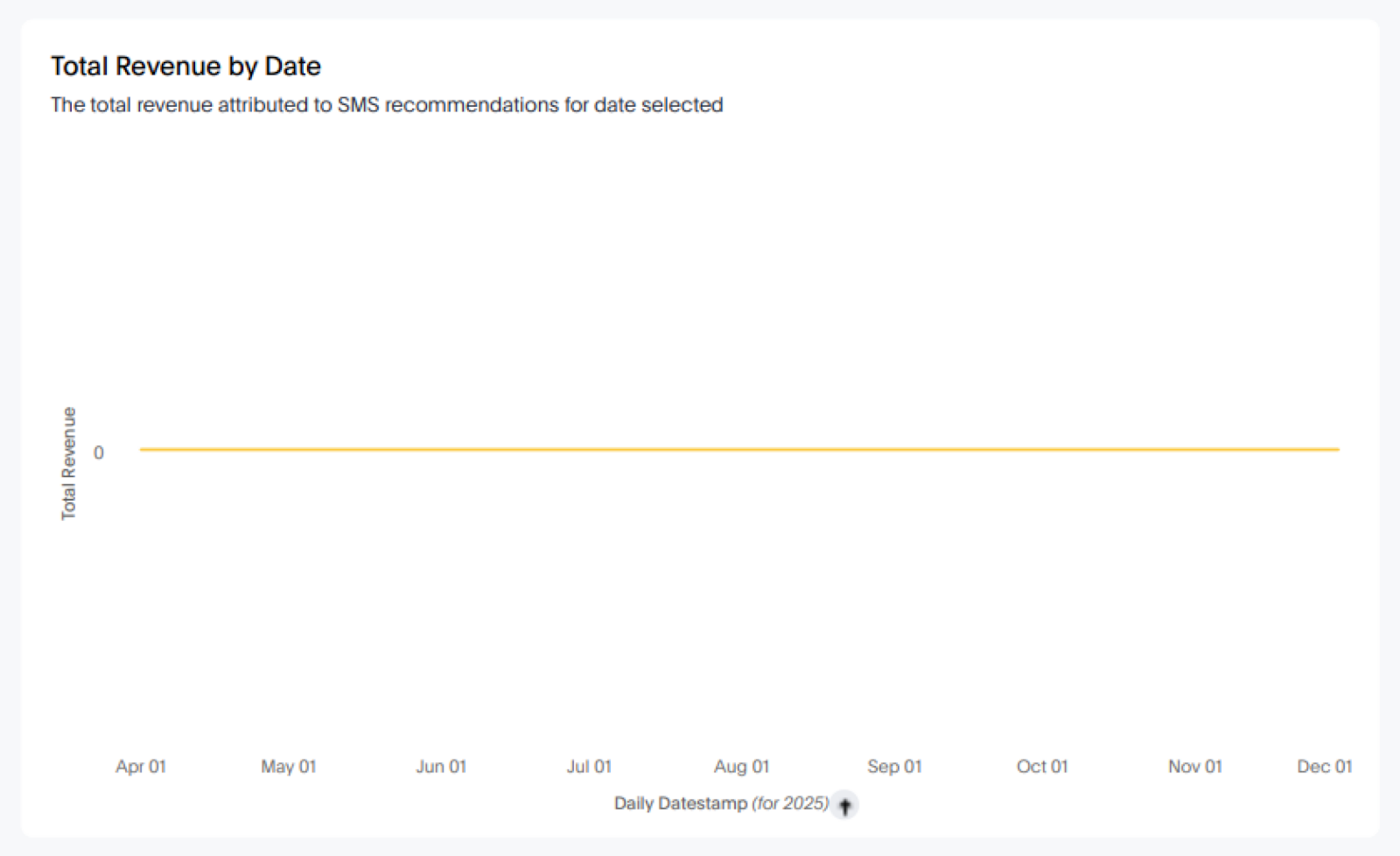Select the Jul 01 date tick
Screen dimensions: 1400x856
(x=589, y=767)
